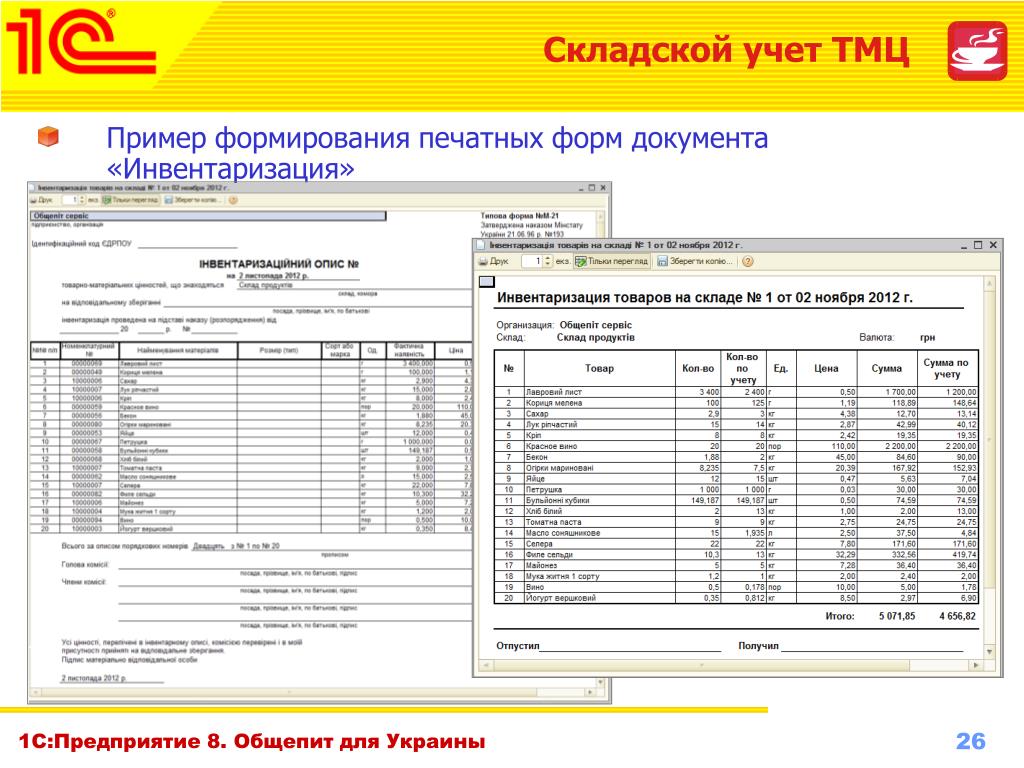Select 'Томатна паста' row cell
Viewport: 1024px width, 768px height.
600,522
